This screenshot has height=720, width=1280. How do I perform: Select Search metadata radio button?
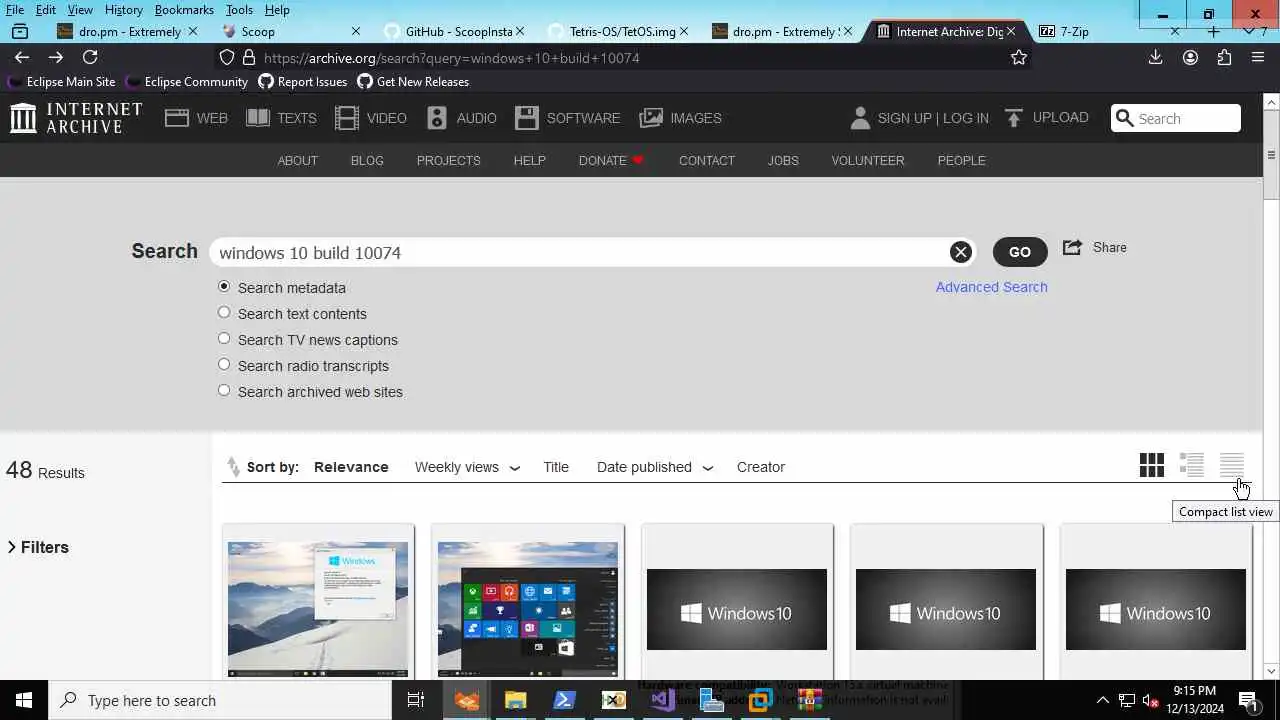tap(224, 286)
